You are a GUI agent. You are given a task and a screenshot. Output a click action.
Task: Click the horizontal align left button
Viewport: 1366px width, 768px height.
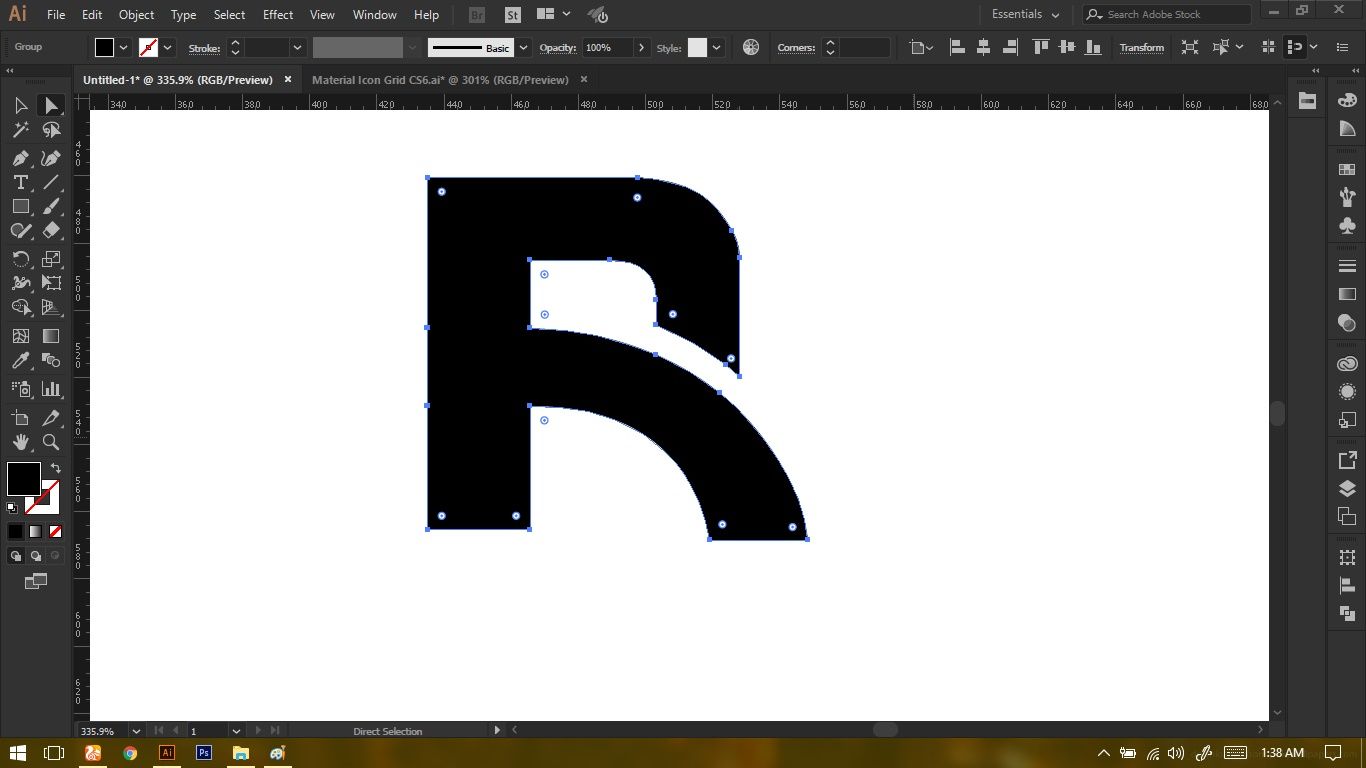point(957,47)
